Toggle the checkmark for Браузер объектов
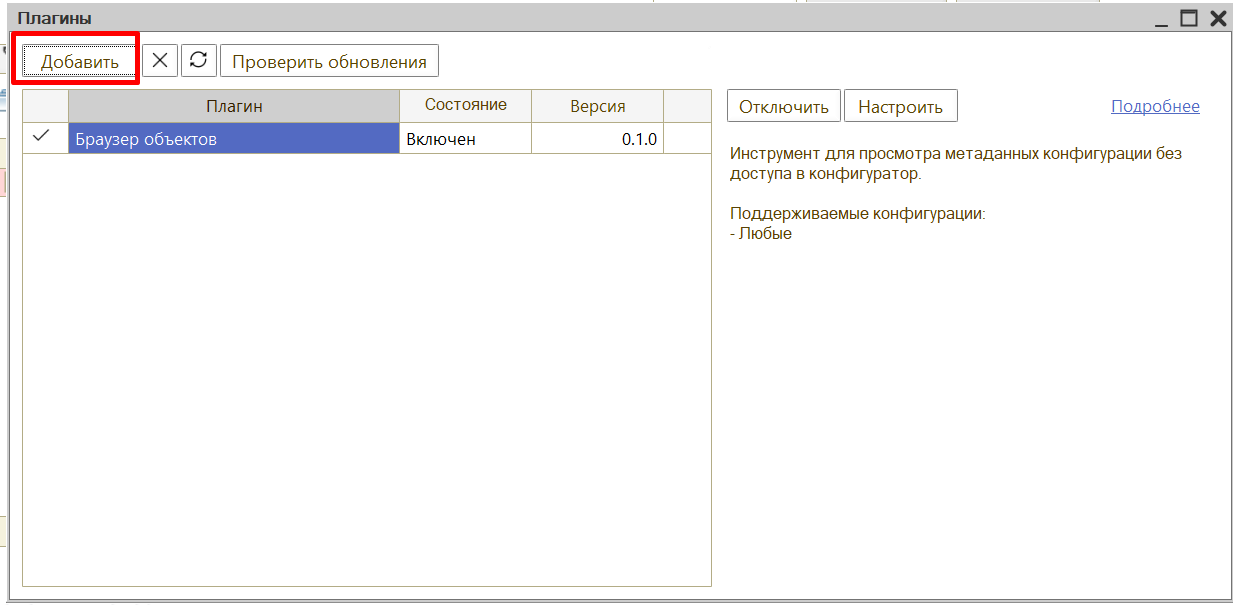The image size is (1233, 605). (44, 138)
